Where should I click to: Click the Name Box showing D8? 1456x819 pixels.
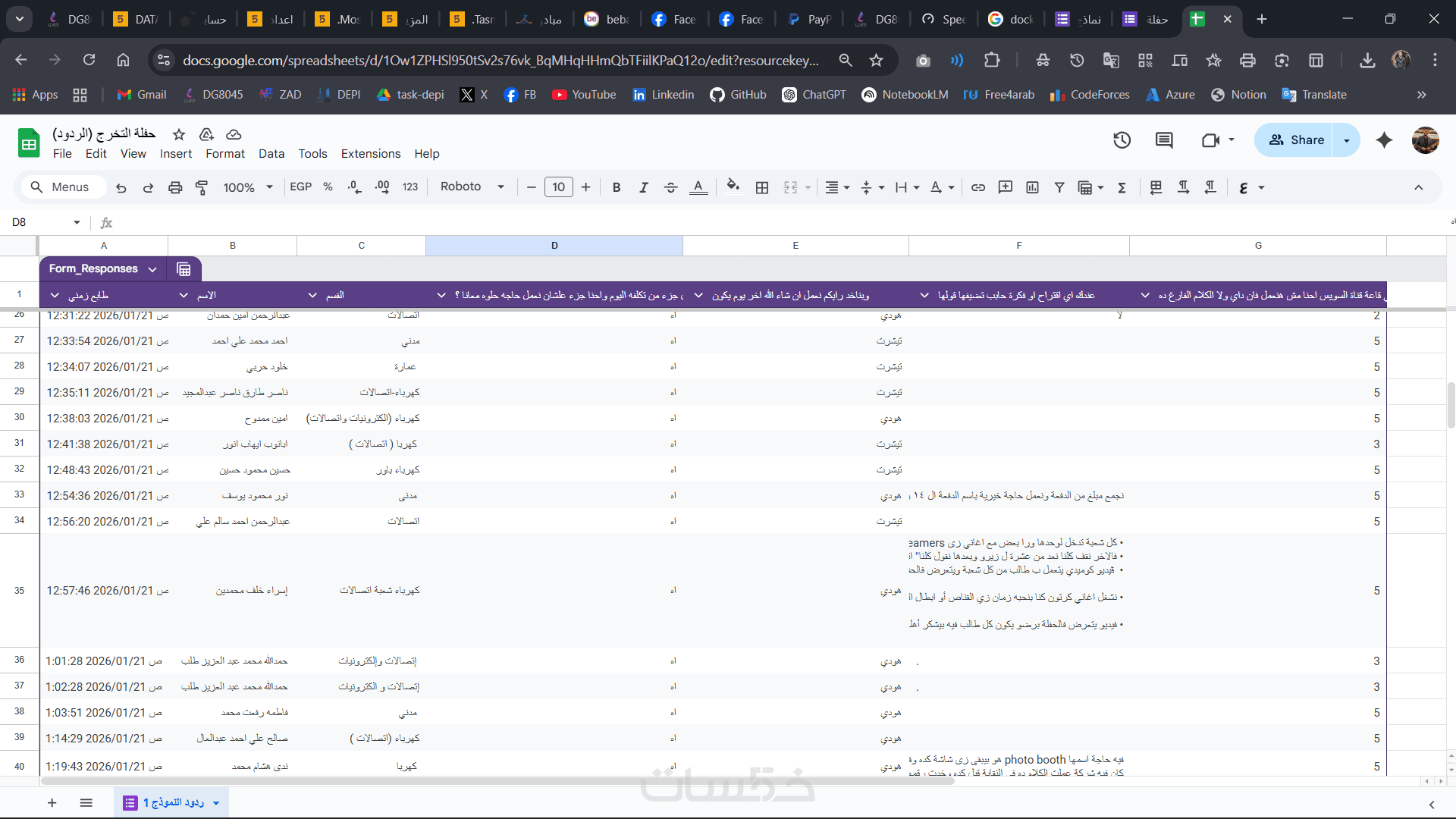tap(42, 222)
